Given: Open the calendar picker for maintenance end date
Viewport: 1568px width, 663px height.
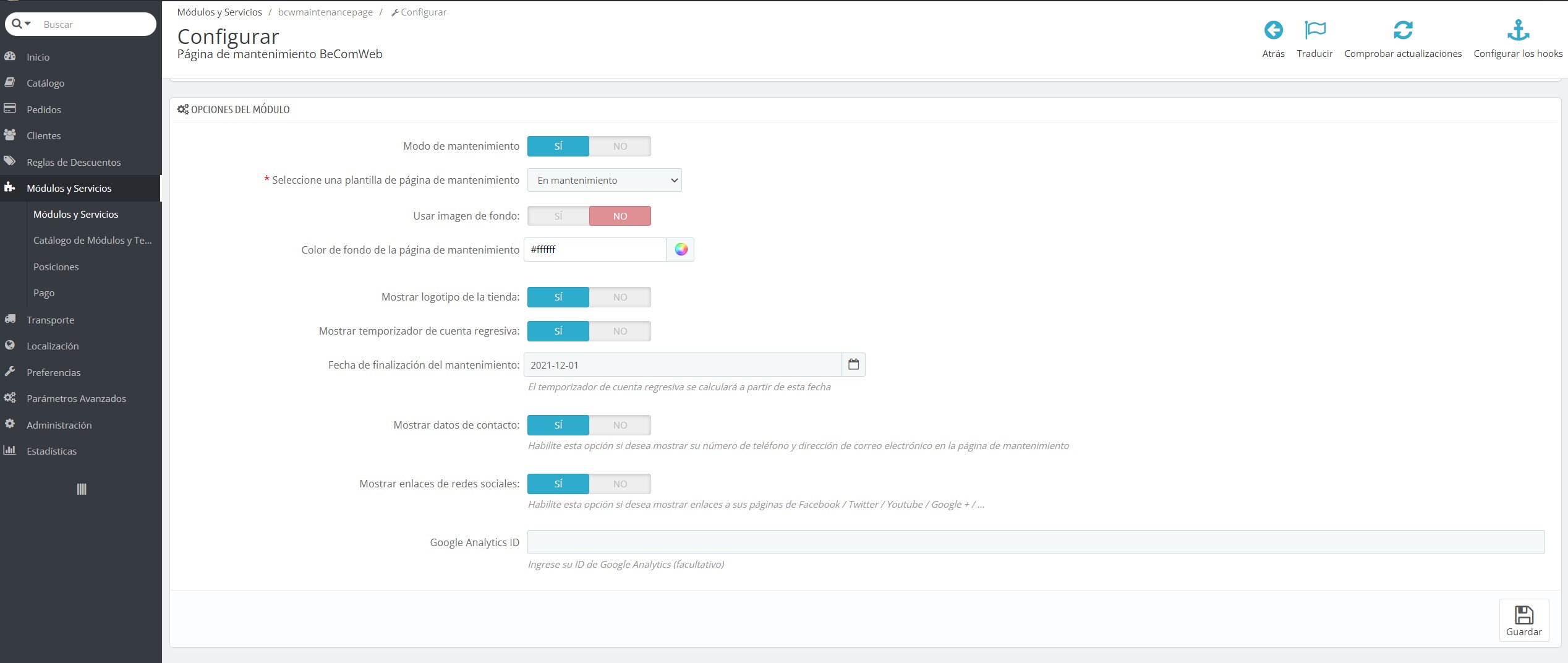Looking at the screenshot, I should coord(853,364).
